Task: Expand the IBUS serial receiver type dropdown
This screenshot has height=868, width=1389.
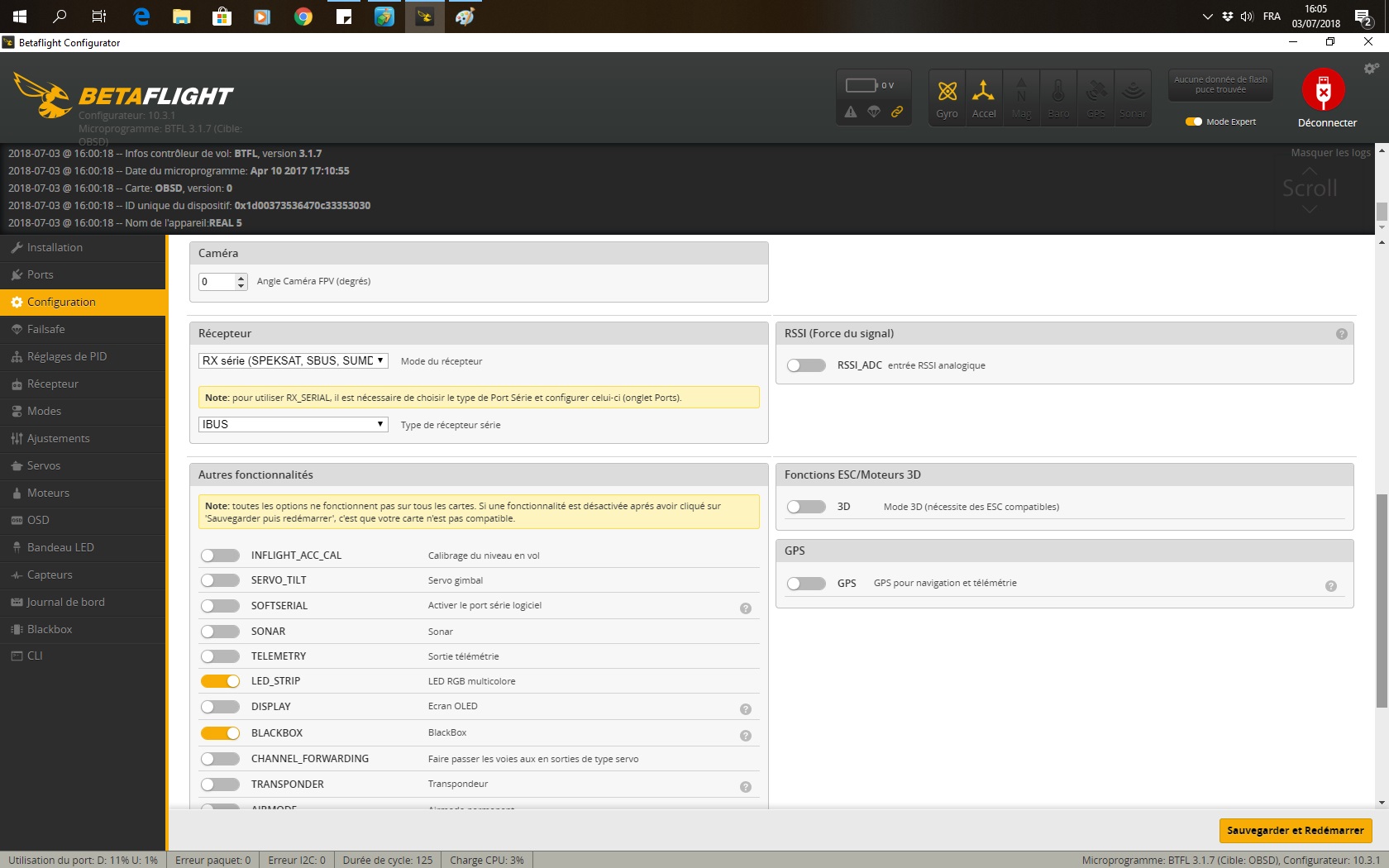Action: 294,424
